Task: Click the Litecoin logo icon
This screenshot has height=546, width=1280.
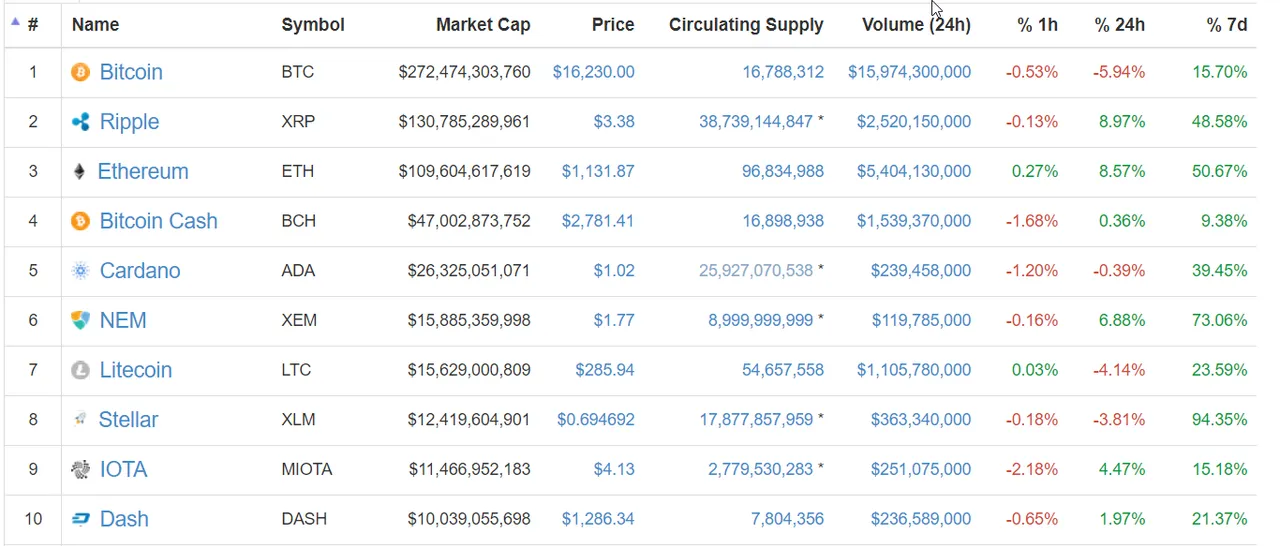Action: [80, 370]
